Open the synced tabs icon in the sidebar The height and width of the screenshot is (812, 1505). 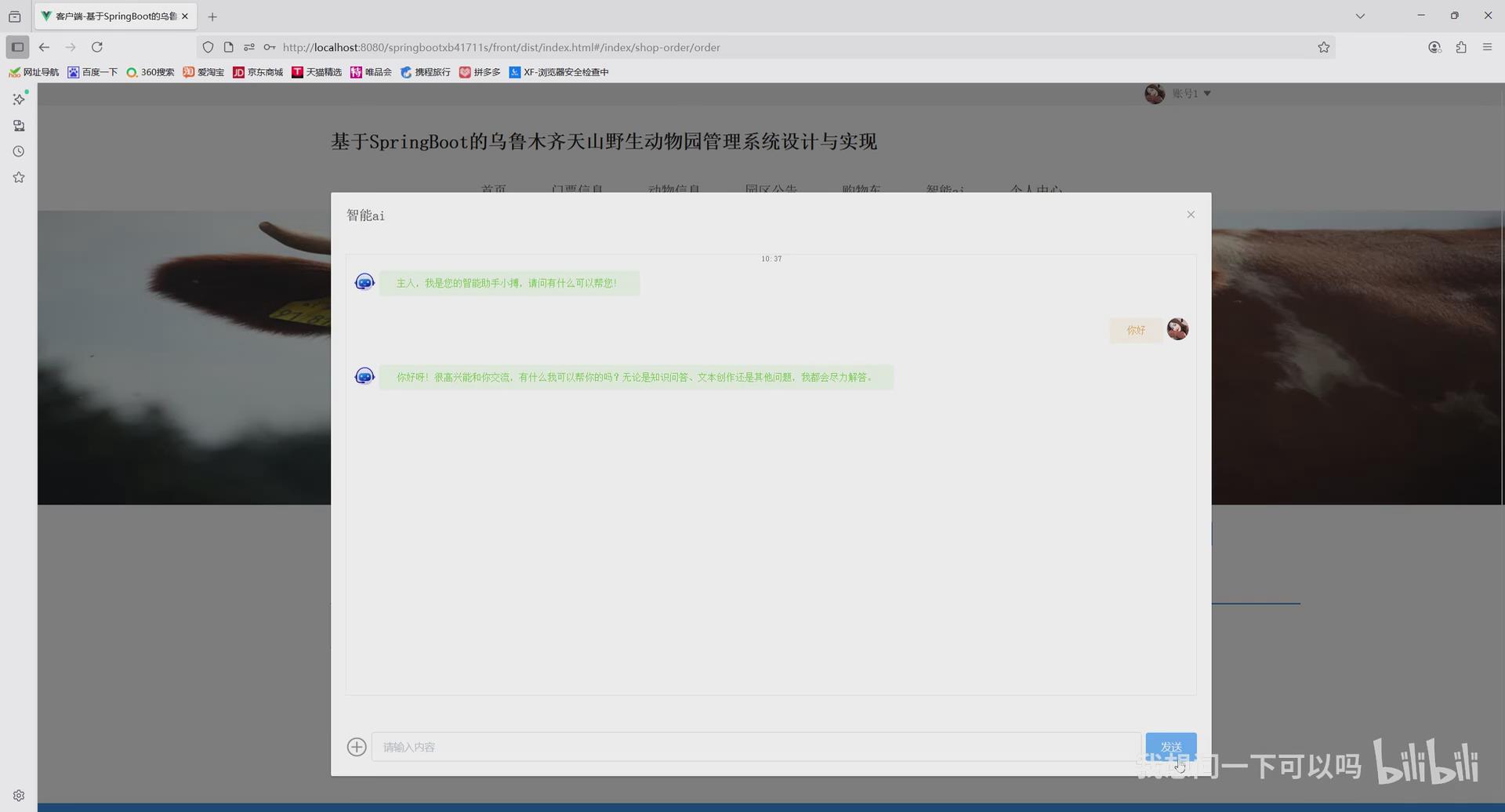click(x=18, y=125)
